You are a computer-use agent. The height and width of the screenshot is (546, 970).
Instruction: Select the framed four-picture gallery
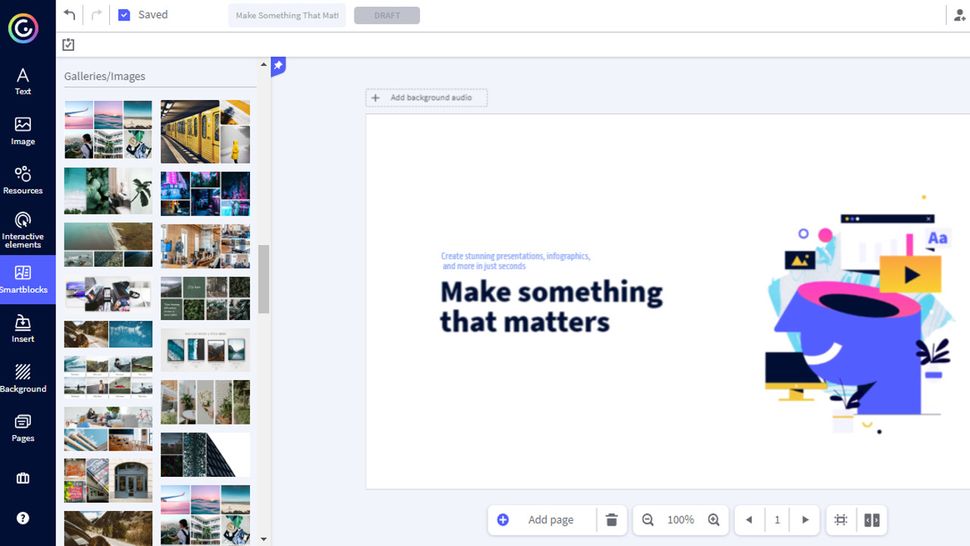click(205, 350)
